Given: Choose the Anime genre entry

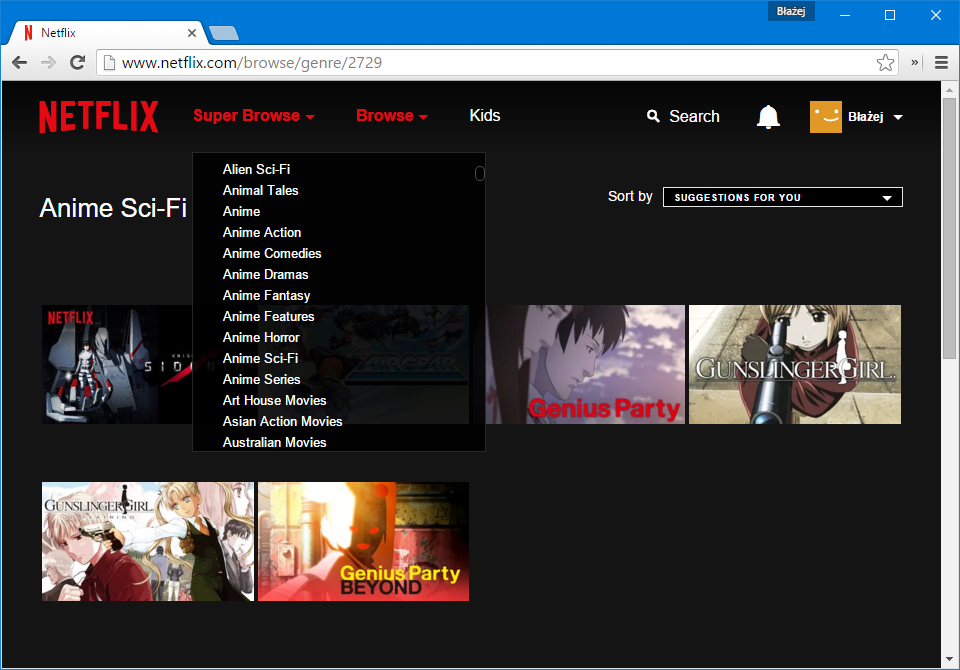Looking at the screenshot, I should pyautogui.click(x=241, y=211).
